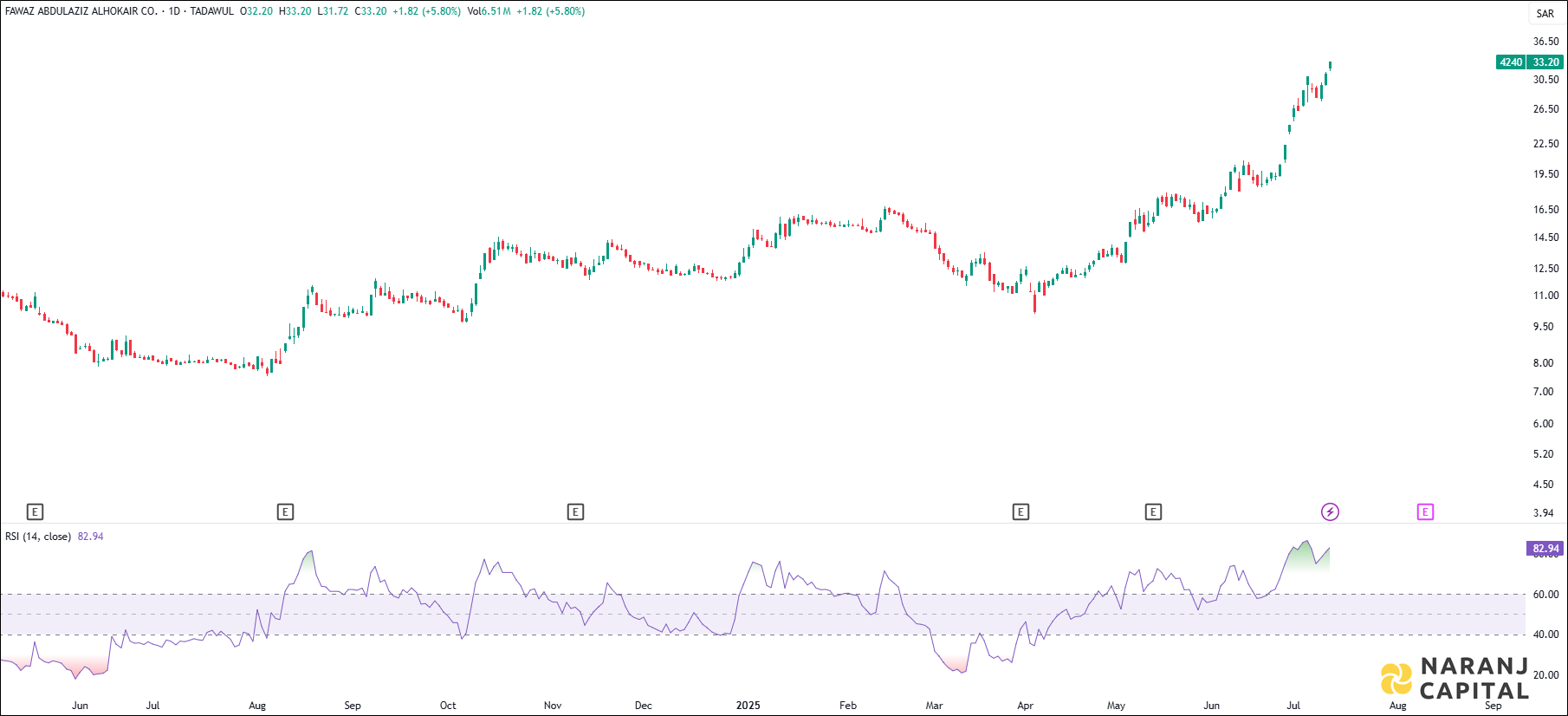
Task: Click the Oct label on time axis
Action: tap(448, 706)
